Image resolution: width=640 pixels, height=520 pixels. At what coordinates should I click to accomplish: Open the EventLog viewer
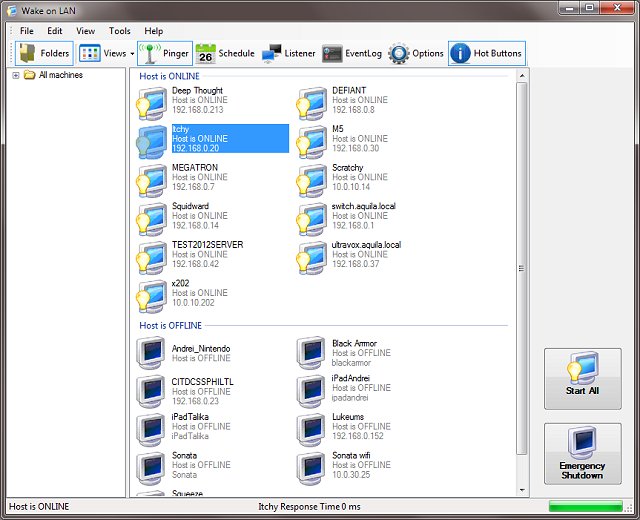tap(352, 53)
